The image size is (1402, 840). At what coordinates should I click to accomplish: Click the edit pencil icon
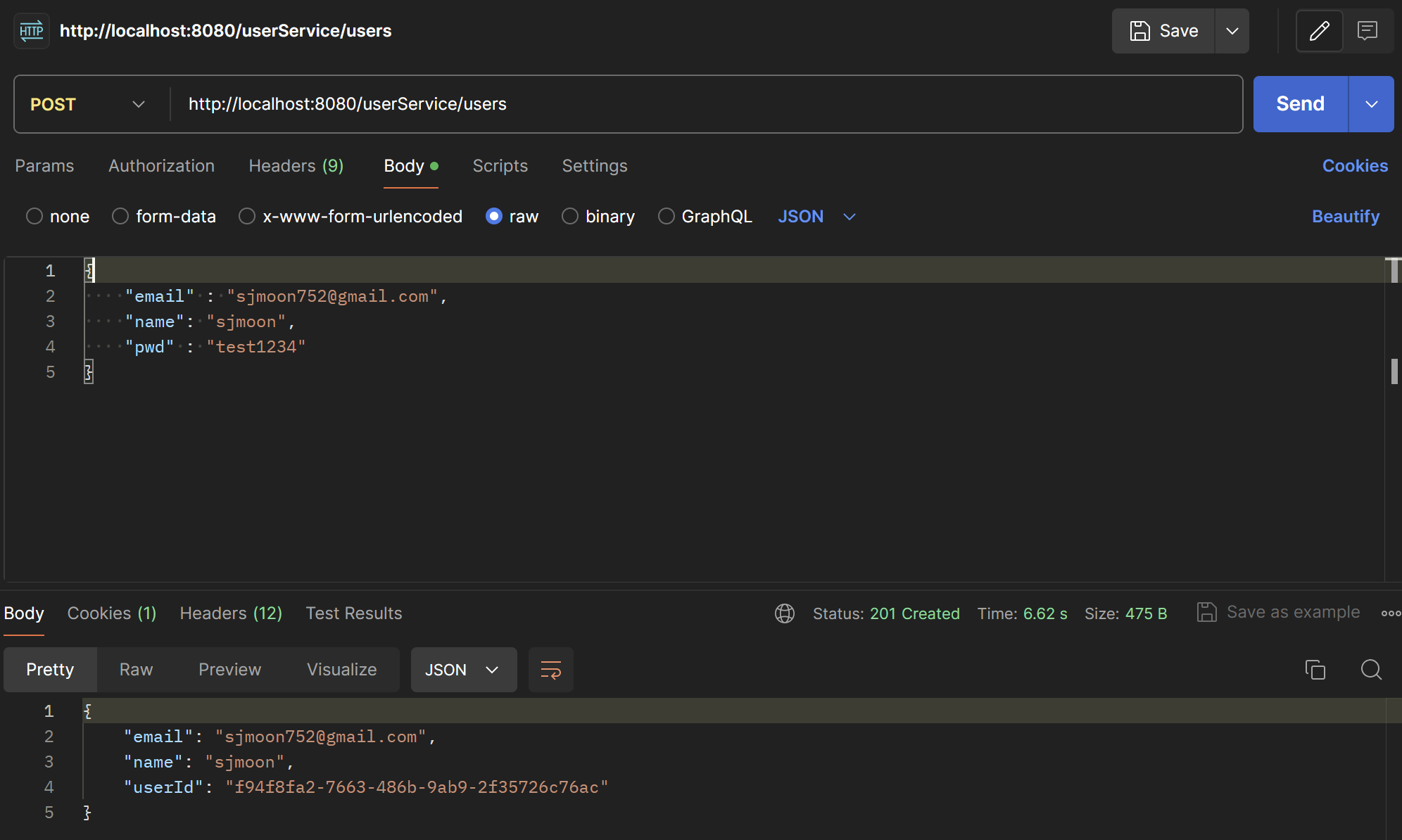coord(1319,31)
